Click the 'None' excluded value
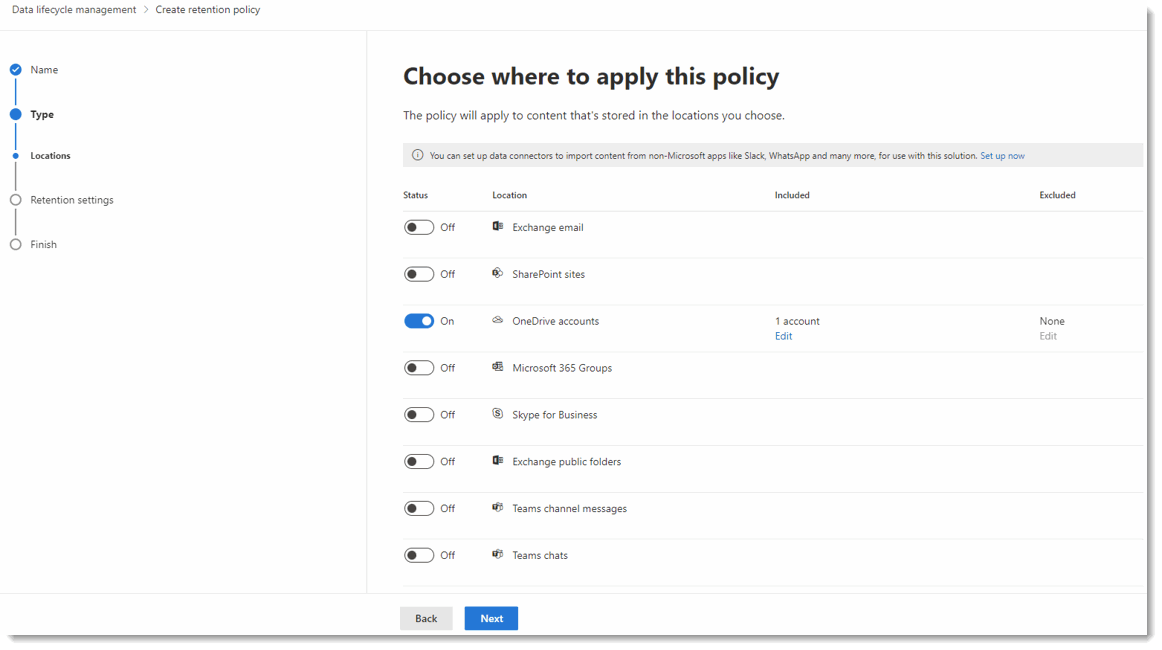 pos(1052,321)
